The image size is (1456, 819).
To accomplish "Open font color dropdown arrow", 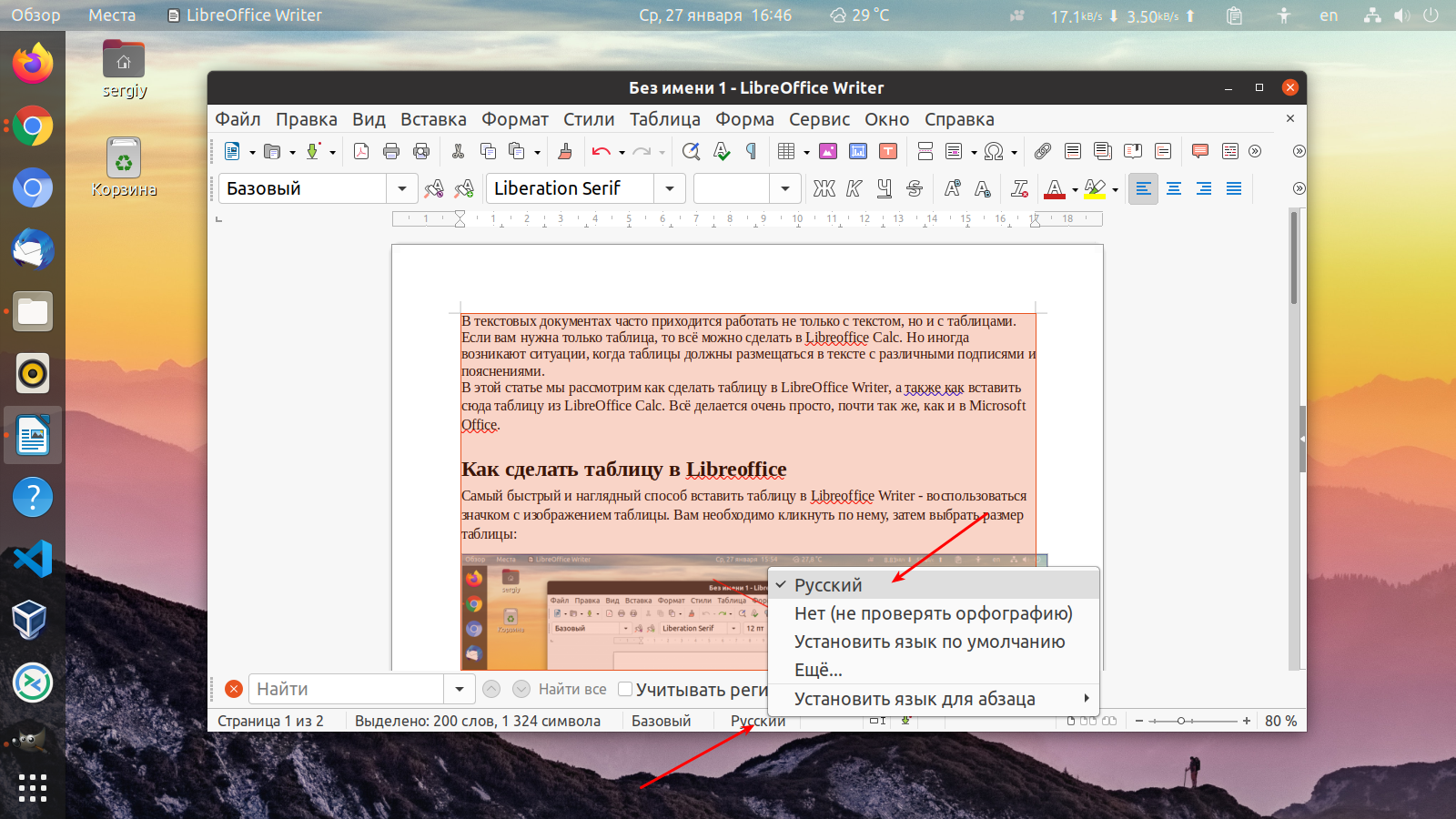I will point(1075,189).
